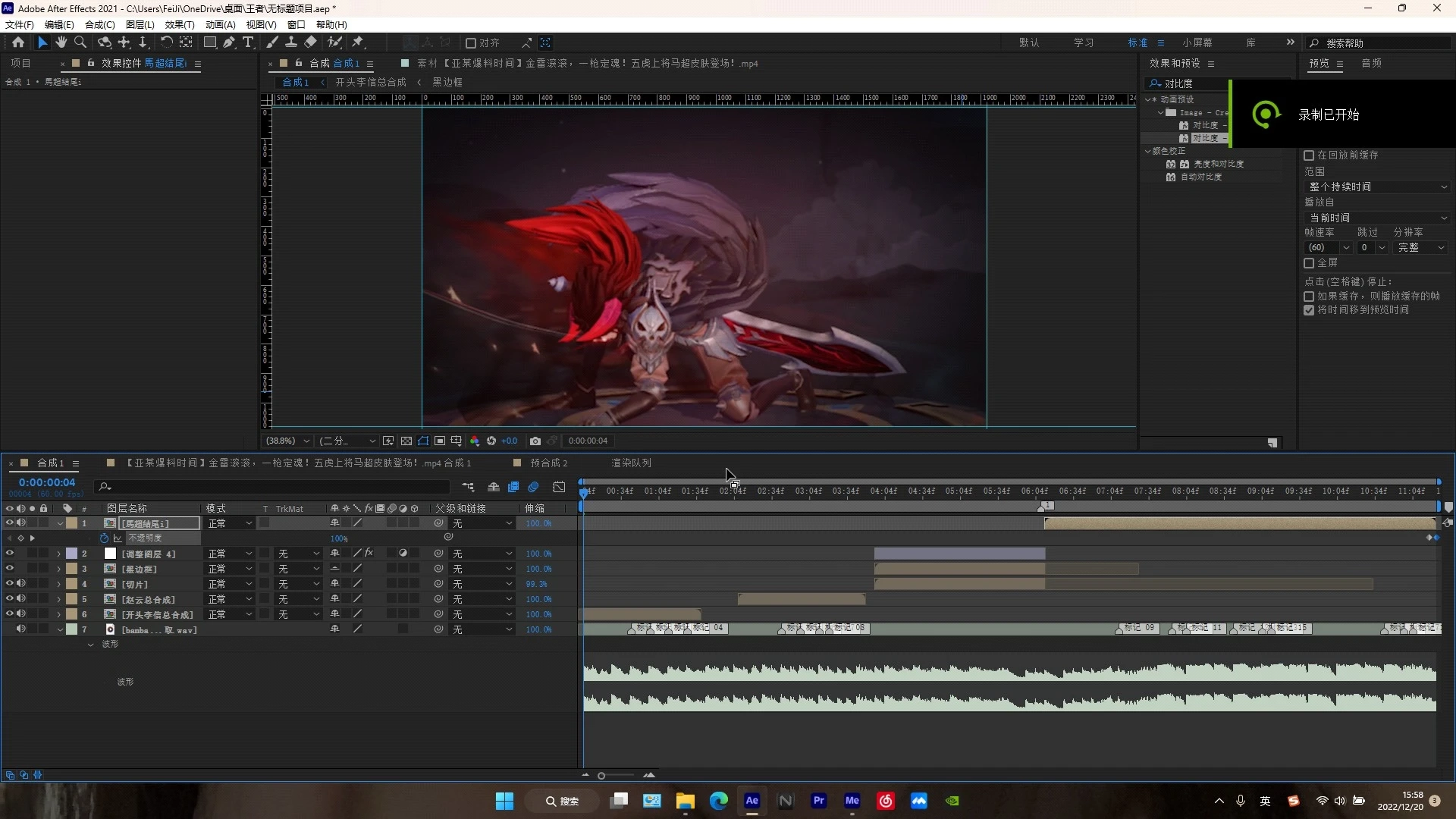Screen dimensions: 1456x819
Task: Collapse the 颜色校正 effects category
Action: [1148, 151]
